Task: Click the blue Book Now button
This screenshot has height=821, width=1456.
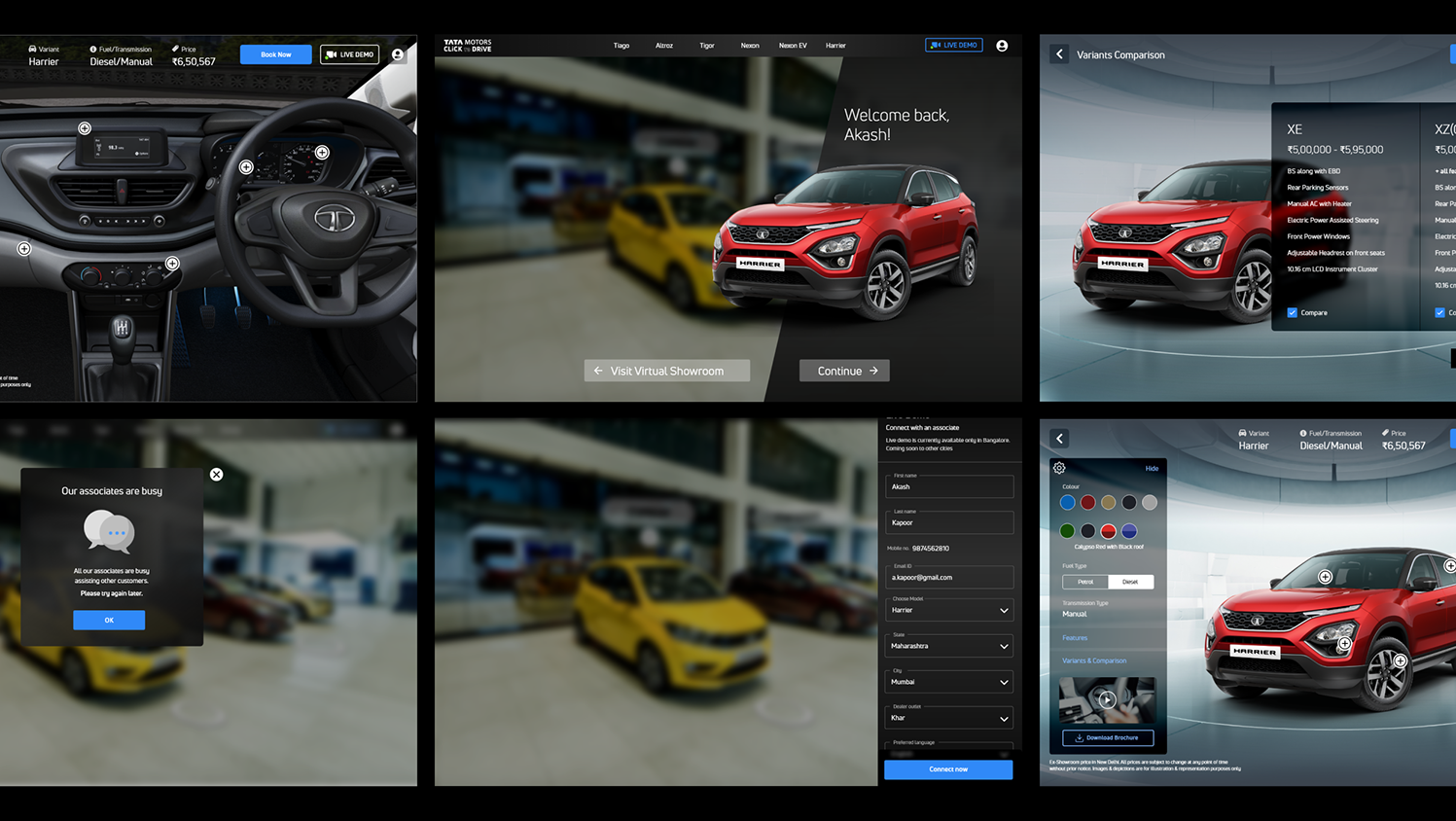Action: coord(276,54)
